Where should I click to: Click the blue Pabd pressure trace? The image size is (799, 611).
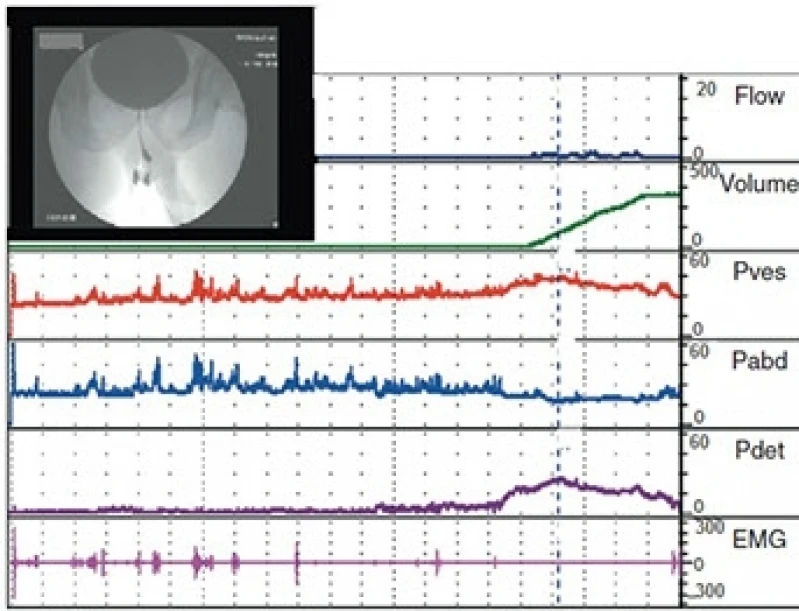(300, 385)
